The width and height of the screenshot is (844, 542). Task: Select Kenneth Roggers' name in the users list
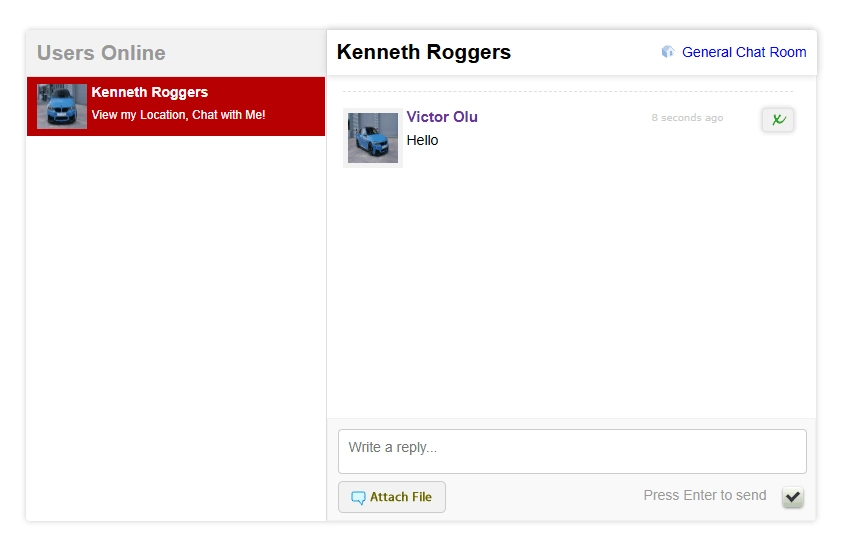149,92
